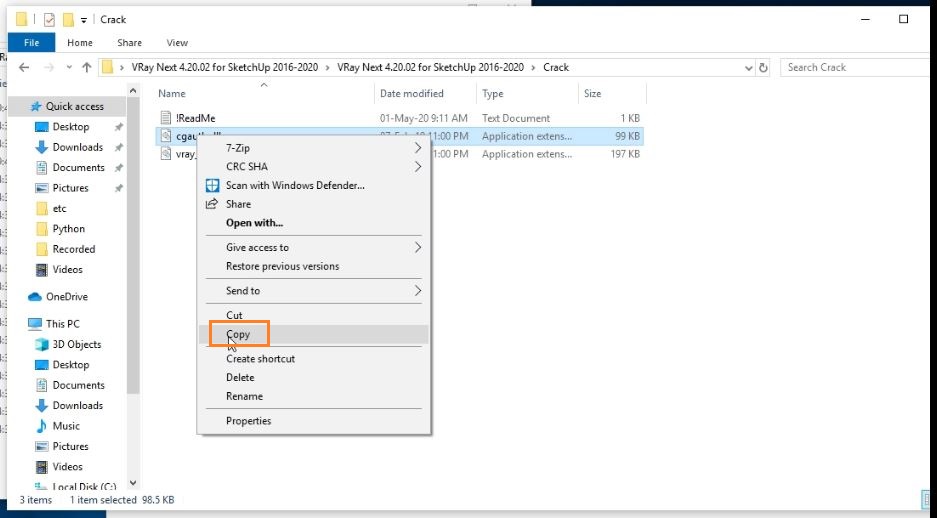The width and height of the screenshot is (937, 518).
Task: Click the Share arrow icon in menu
Action: pyautogui.click(x=212, y=204)
